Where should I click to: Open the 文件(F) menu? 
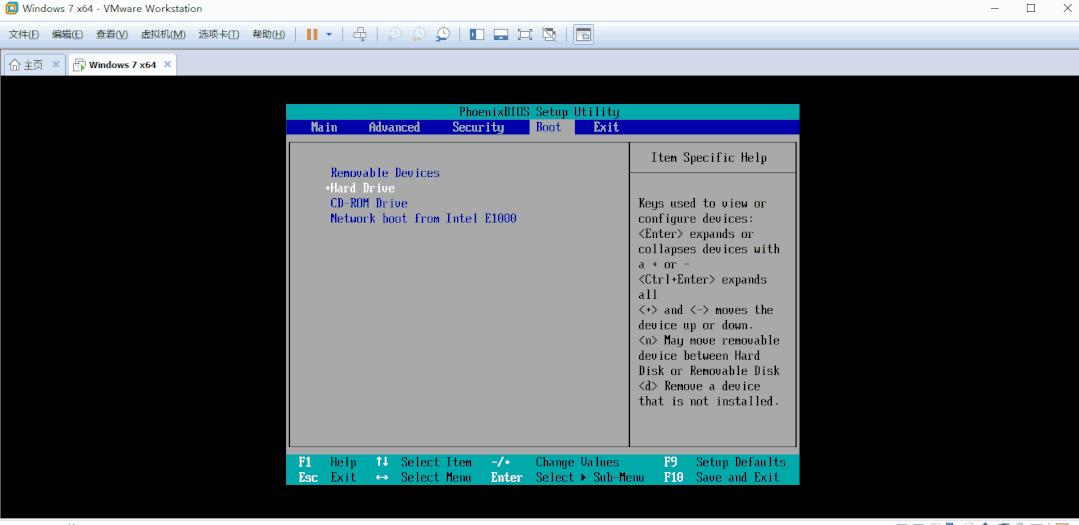tap(23, 34)
